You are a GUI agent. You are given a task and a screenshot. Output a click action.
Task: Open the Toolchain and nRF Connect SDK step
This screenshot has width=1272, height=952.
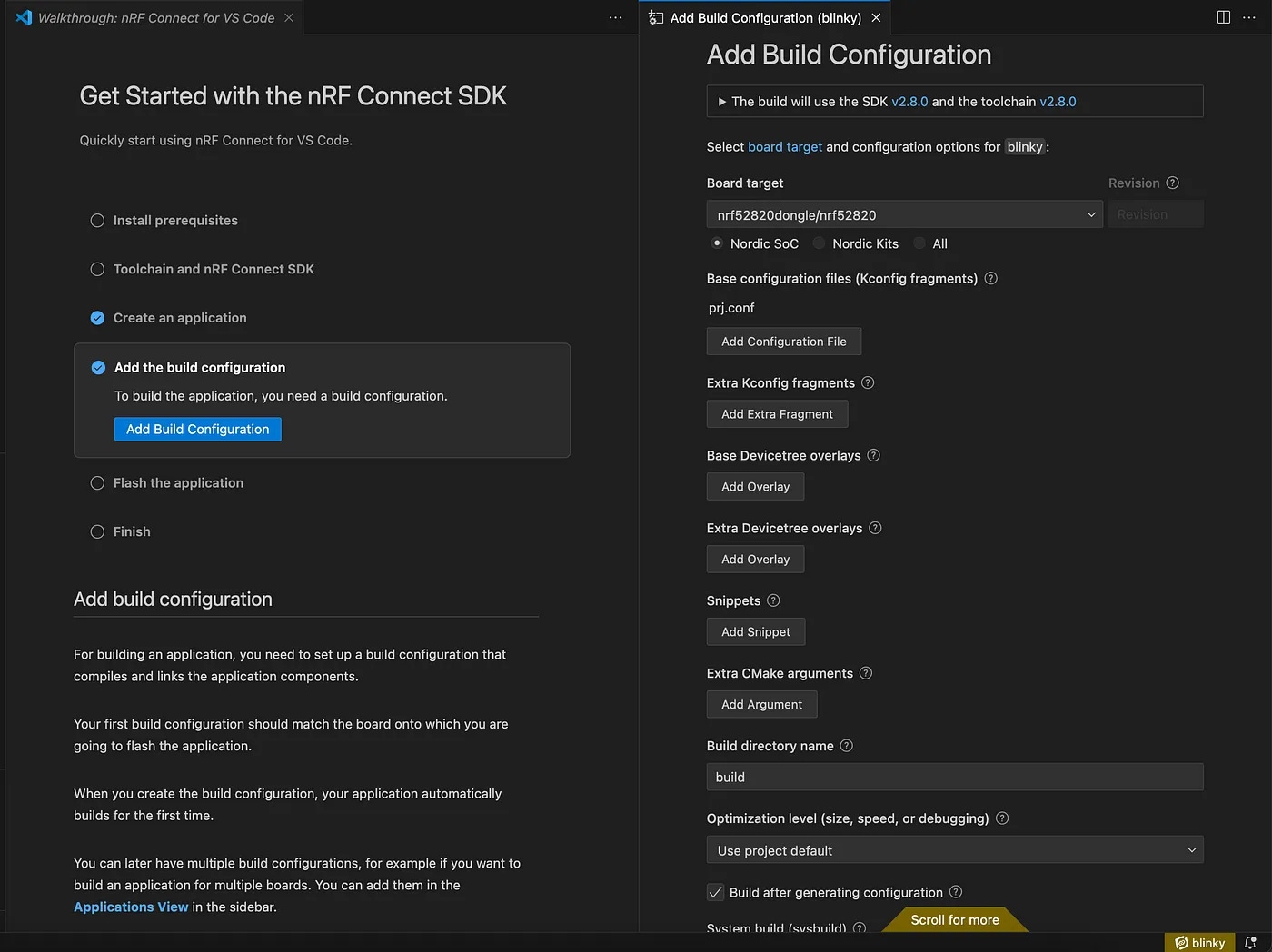pos(214,269)
